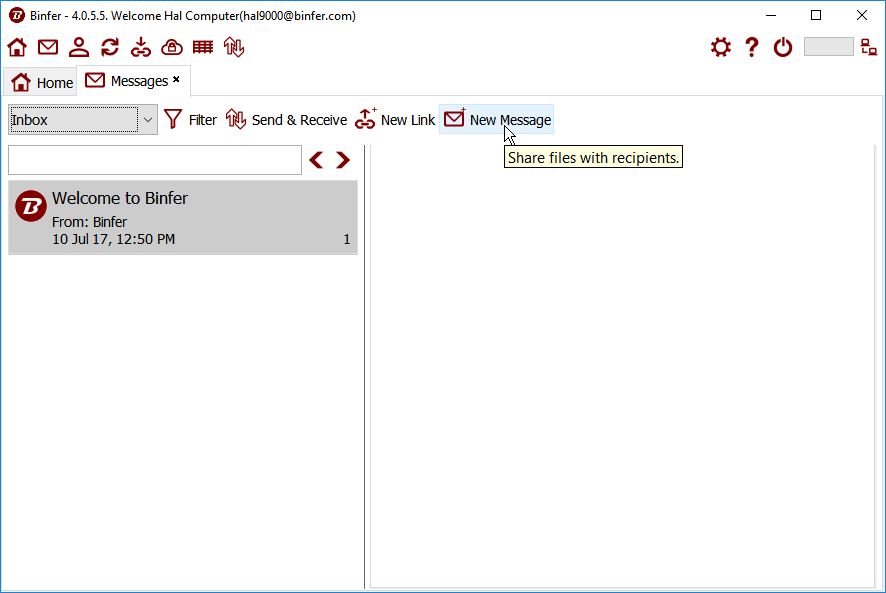The width and height of the screenshot is (886, 593).
Task: Click the transfers up-down arrows icon in top toolbar
Action: click(x=234, y=47)
